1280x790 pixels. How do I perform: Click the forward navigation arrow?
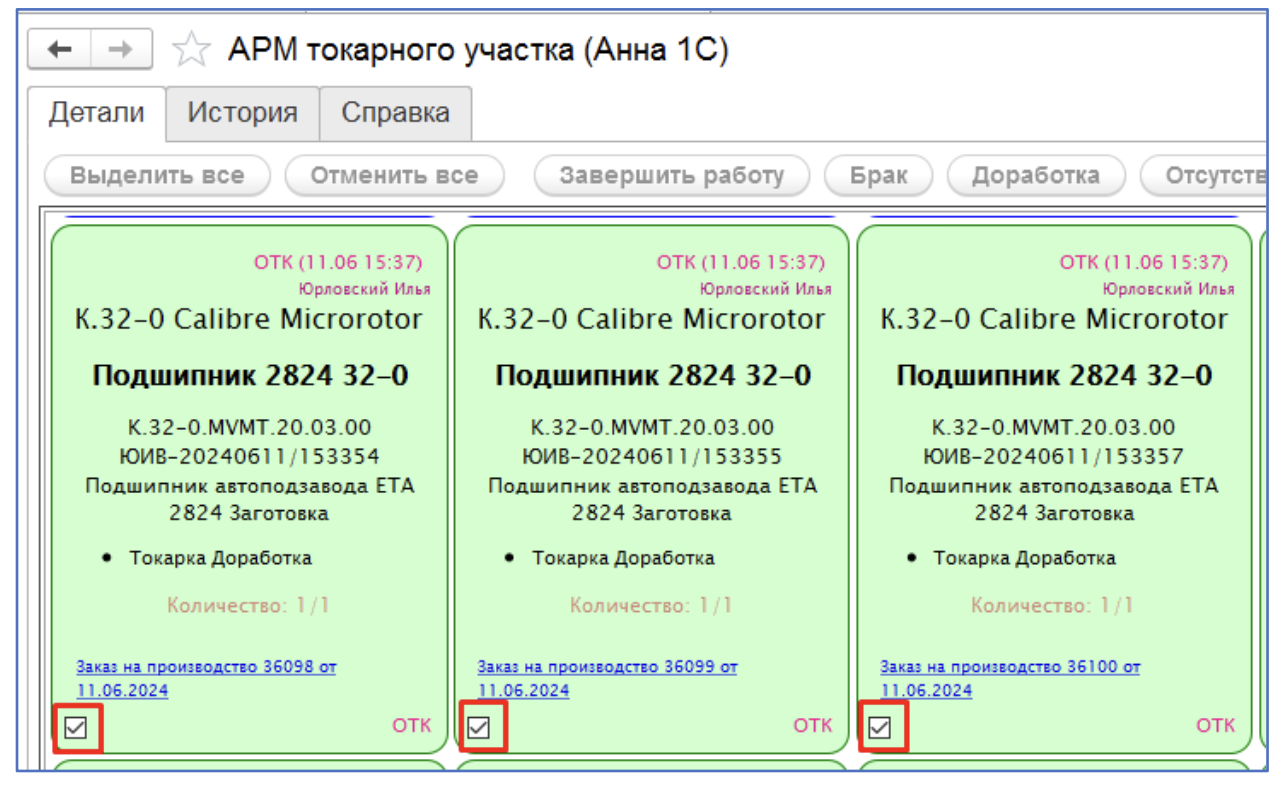pos(121,51)
